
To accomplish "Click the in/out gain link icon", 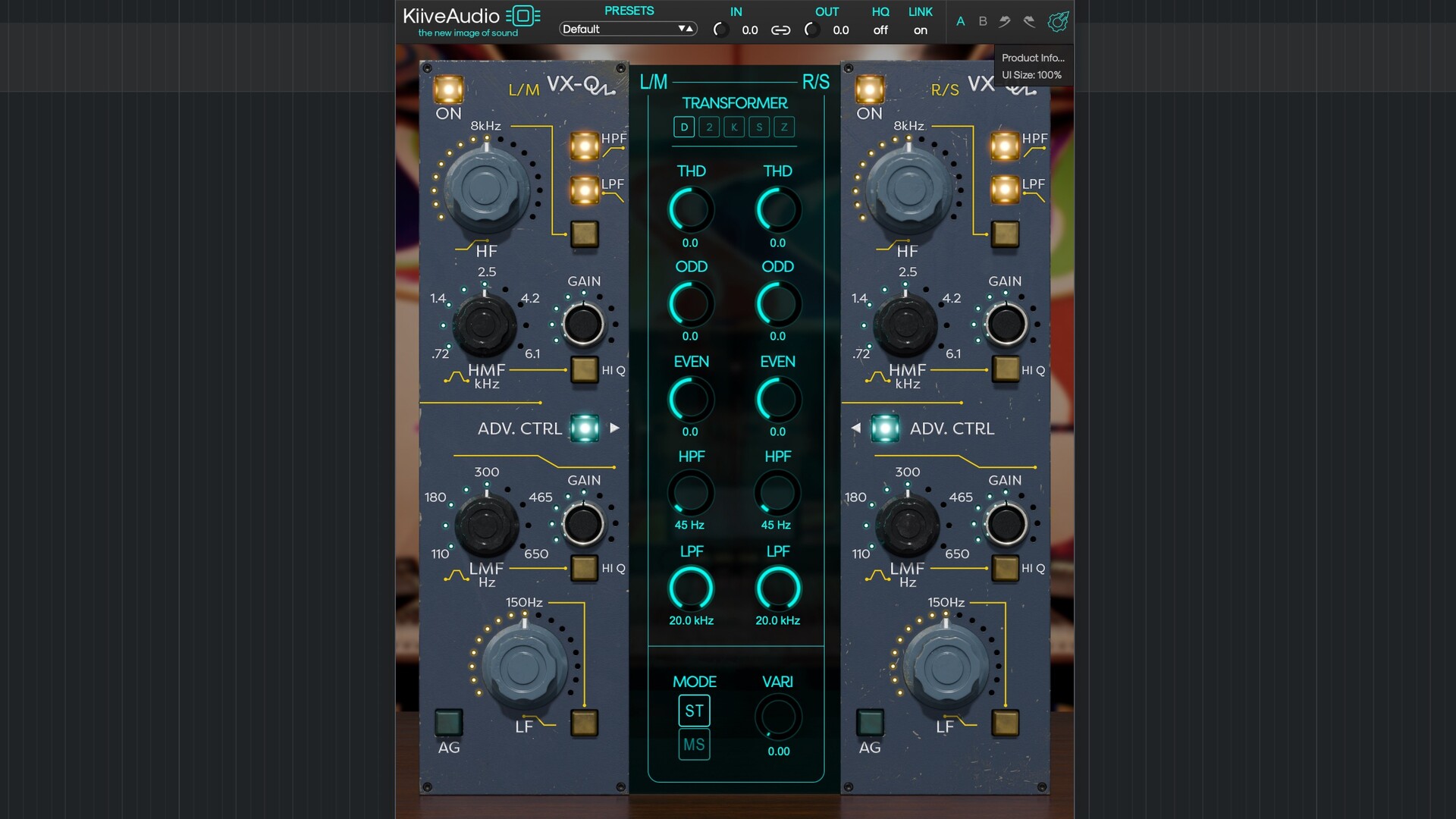I will click(780, 30).
